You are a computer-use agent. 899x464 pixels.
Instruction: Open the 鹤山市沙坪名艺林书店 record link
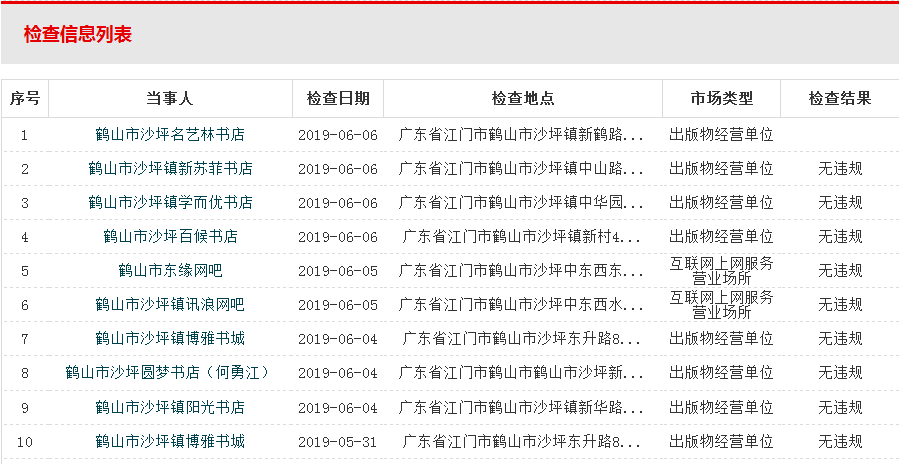pos(170,134)
